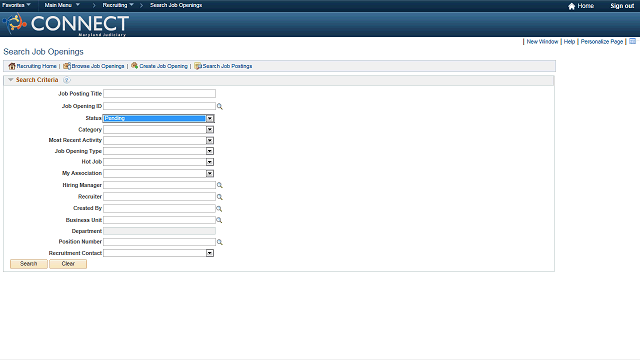640x360 pixels.
Task: Click the Personalize Page link
Action: pyautogui.click(x=602, y=42)
